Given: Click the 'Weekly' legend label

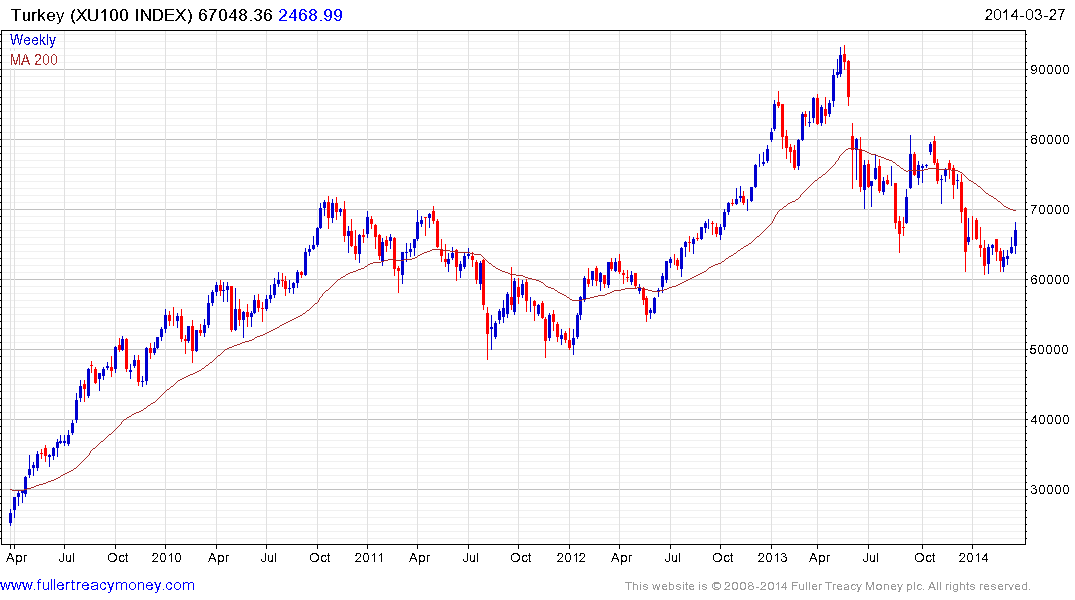Looking at the screenshot, I should click(x=33, y=40).
